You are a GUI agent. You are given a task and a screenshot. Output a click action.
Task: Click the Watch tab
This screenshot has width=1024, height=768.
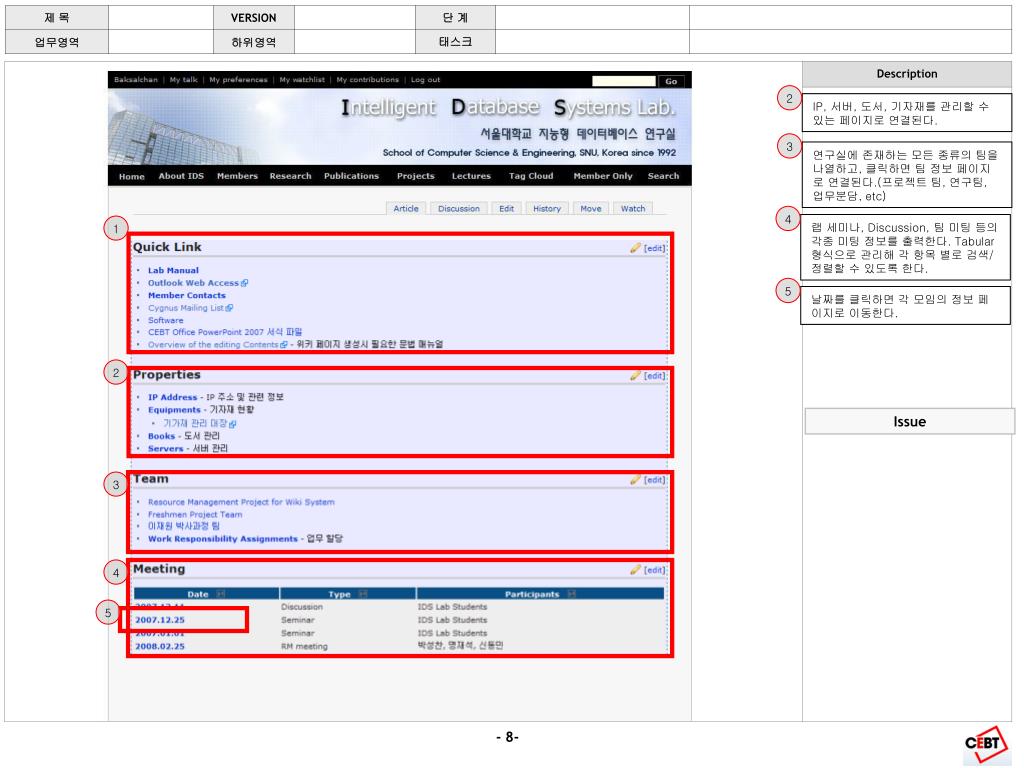tap(633, 208)
